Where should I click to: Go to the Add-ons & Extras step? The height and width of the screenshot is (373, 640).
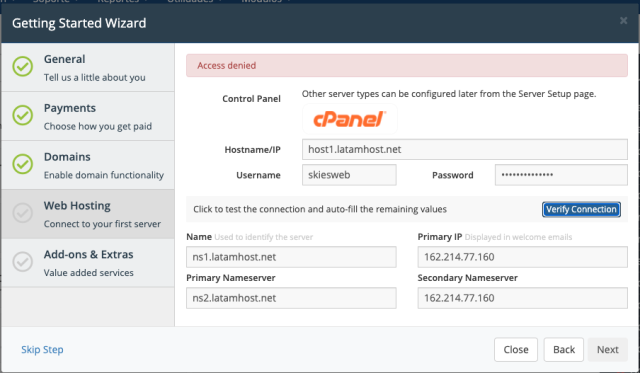click(88, 263)
